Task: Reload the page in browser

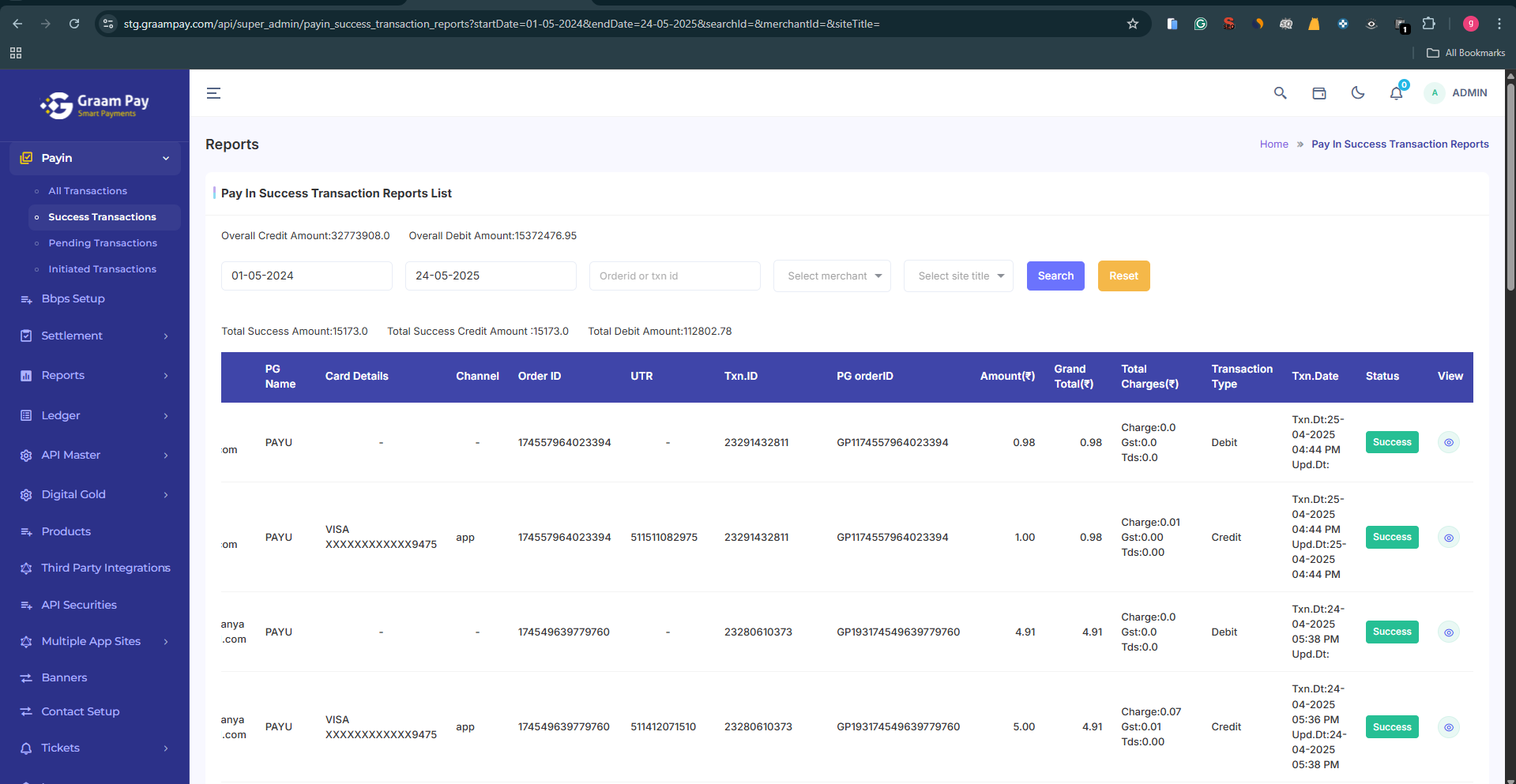Action: click(74, 24)
